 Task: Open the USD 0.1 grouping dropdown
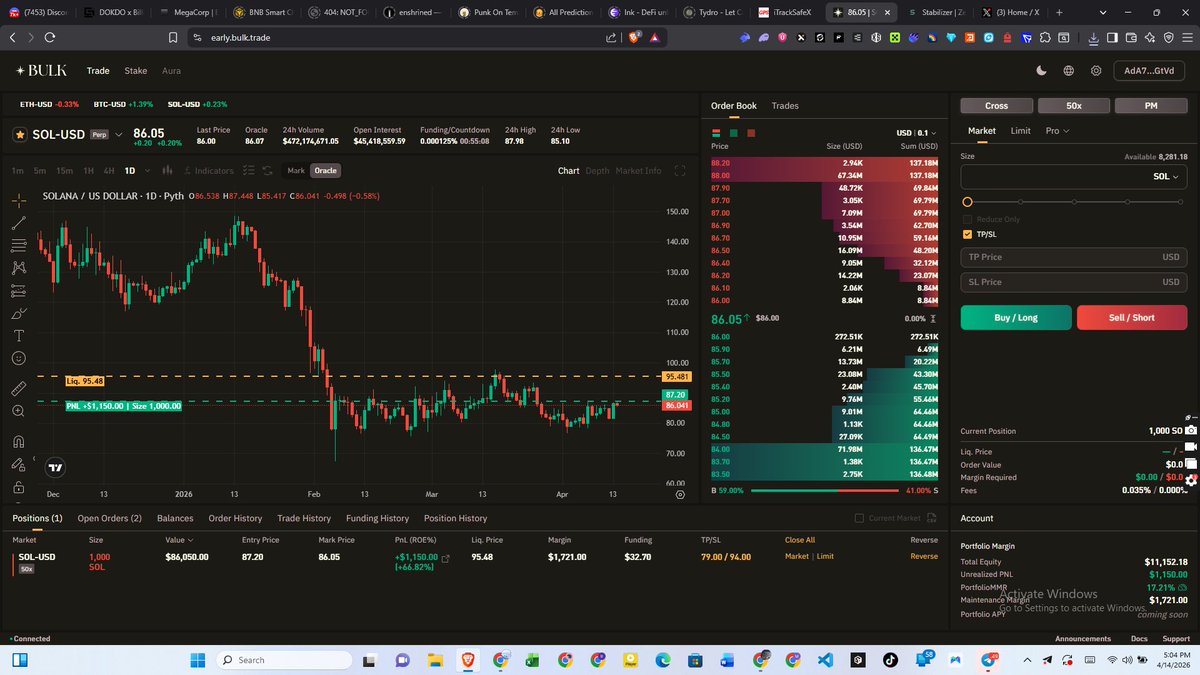point(919,133)
